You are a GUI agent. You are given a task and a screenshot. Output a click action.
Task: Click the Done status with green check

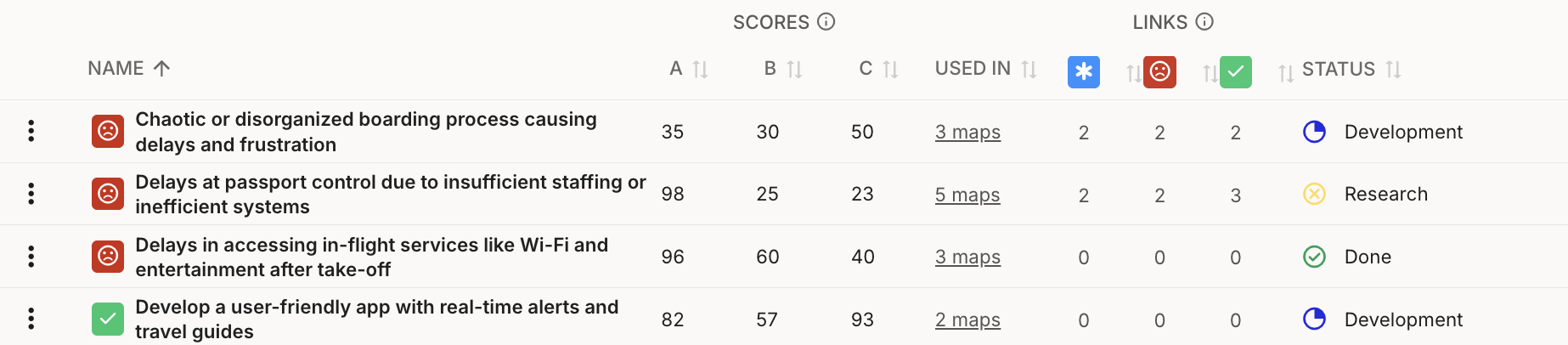[1367, 257]
